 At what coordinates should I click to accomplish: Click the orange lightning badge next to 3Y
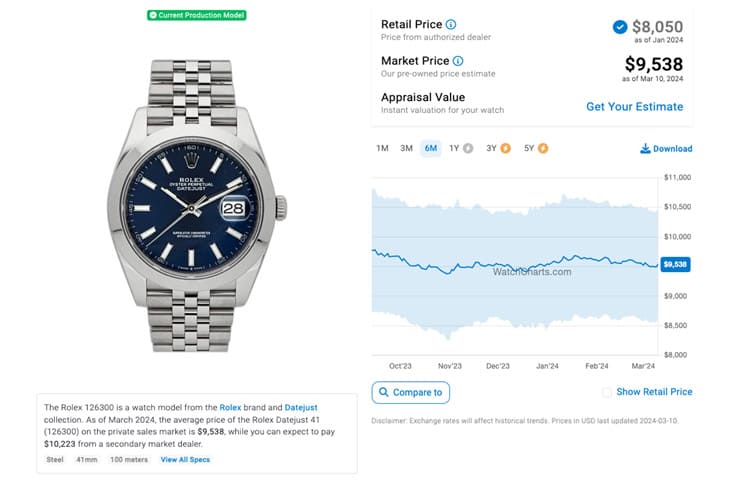click(505, 148)
